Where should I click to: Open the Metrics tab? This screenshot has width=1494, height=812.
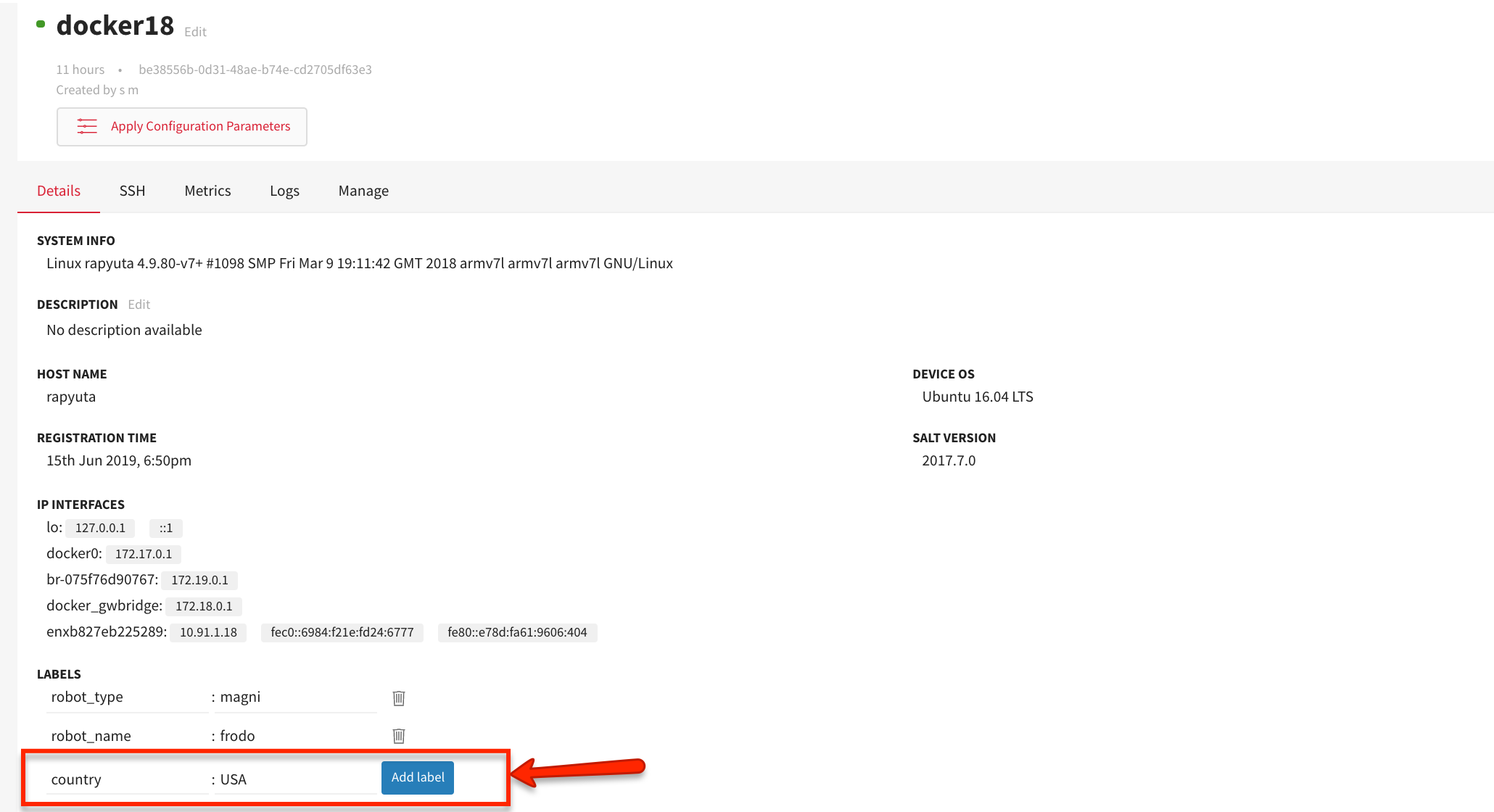(x=207, y=191)
